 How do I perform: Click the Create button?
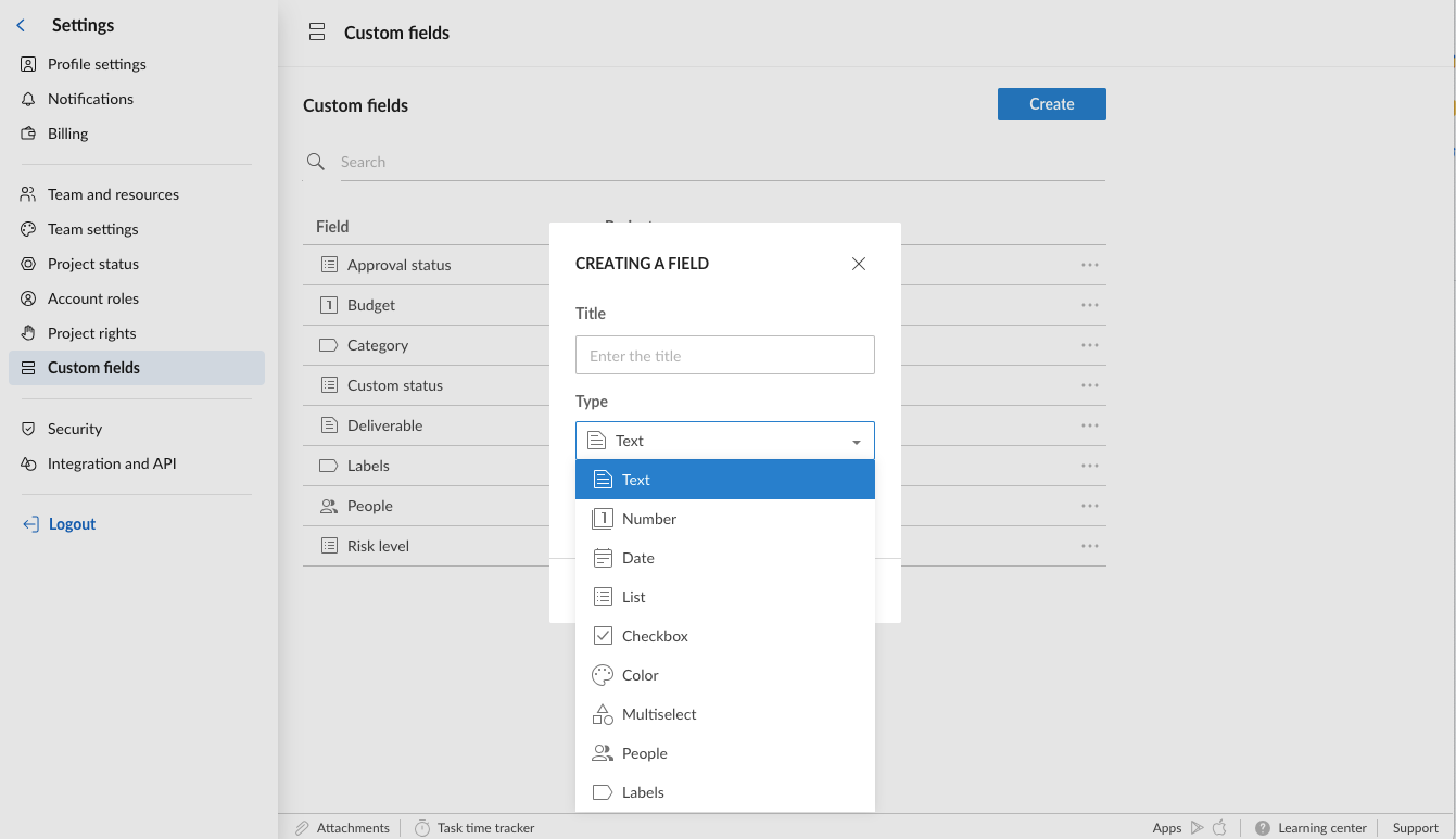[x=1052, y=104]
